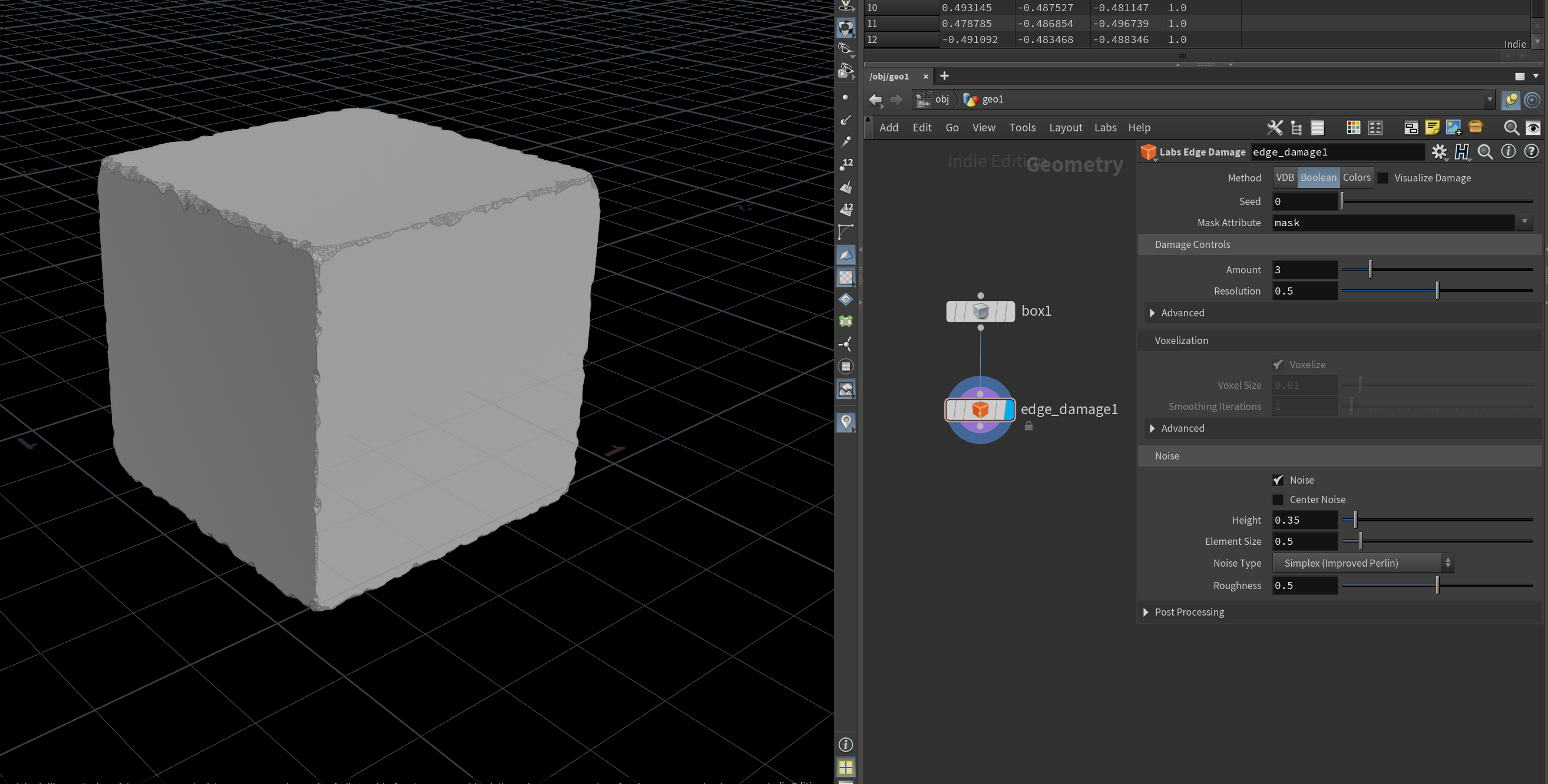The height and width of the screenshot is (784, 1548).
Task: Toggle the green hulls display icon
Action: click(845, 321)
